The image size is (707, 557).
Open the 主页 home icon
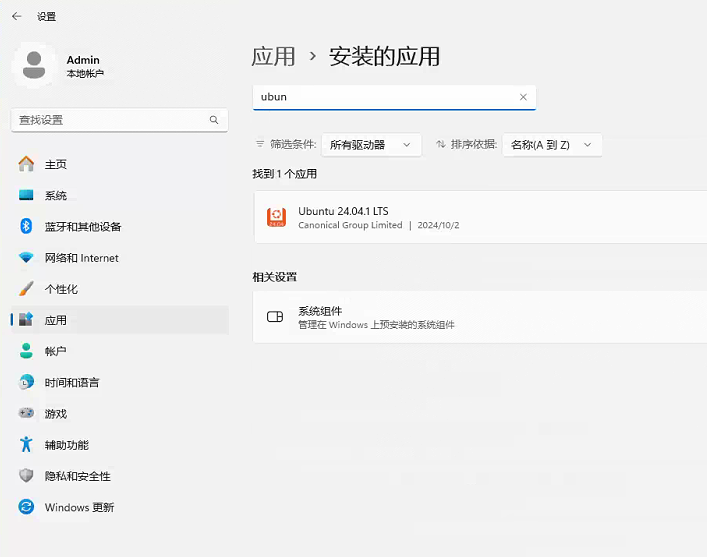[26, 164]
